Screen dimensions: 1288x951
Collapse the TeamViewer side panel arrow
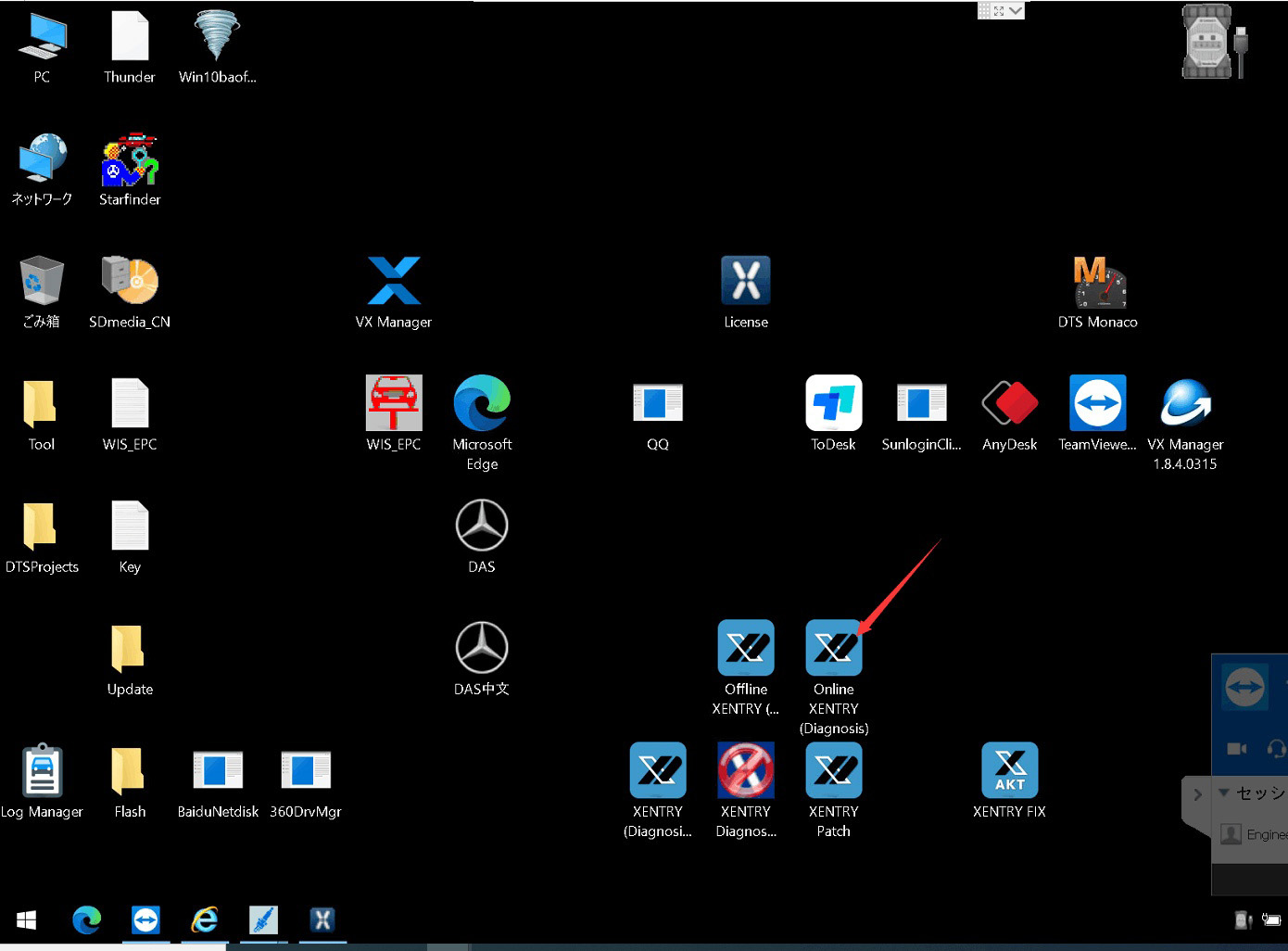tap(1196, 794)
